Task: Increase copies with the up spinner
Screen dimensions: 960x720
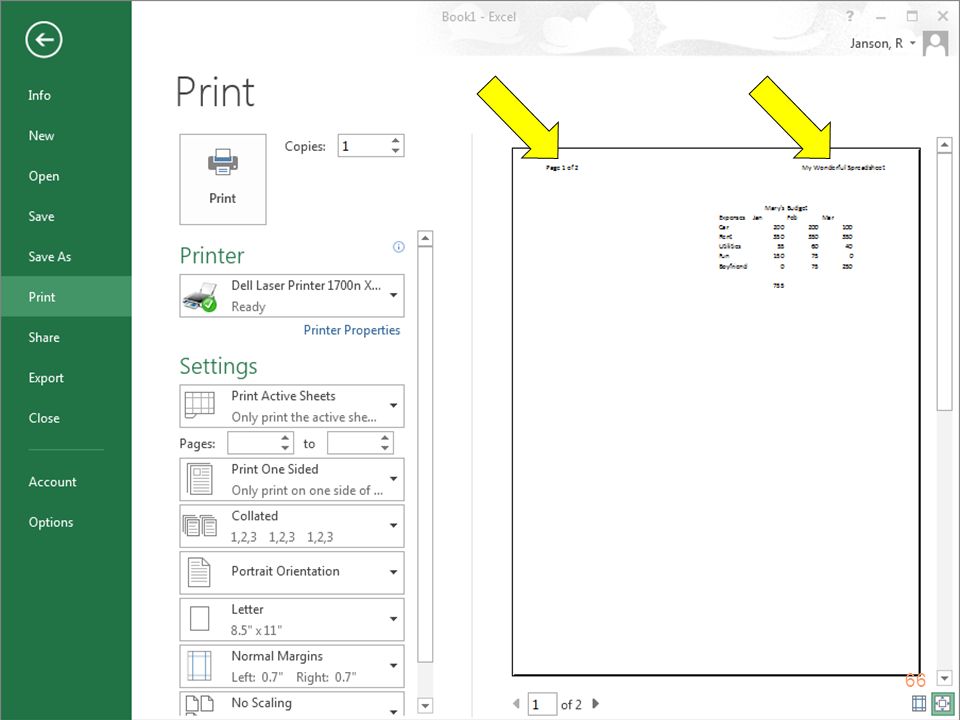Action: pos(396,141)
